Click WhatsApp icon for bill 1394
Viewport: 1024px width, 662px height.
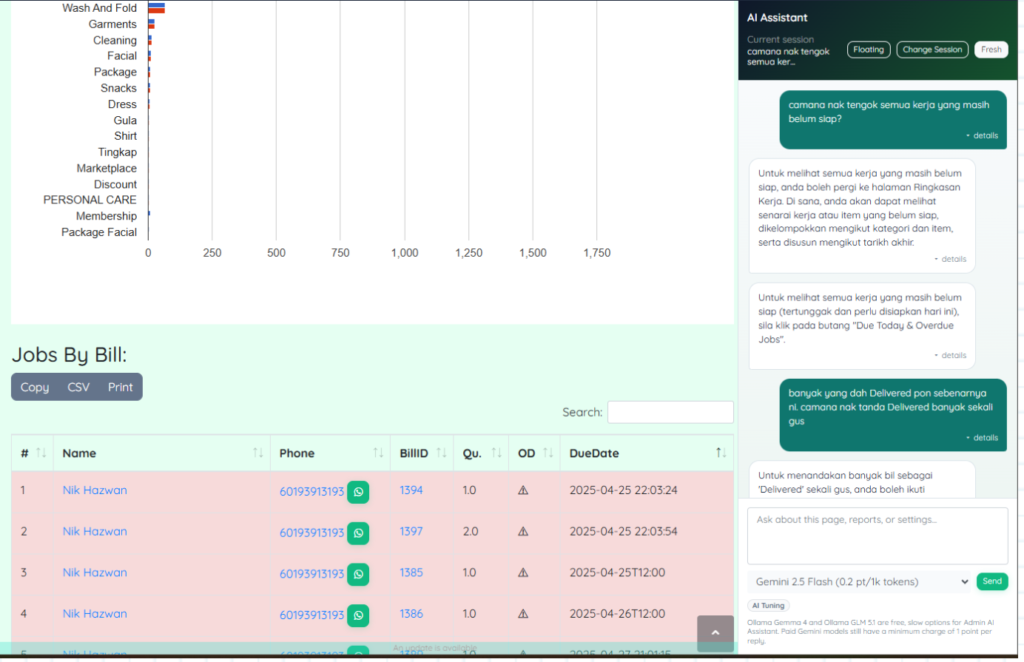[358, 492]
